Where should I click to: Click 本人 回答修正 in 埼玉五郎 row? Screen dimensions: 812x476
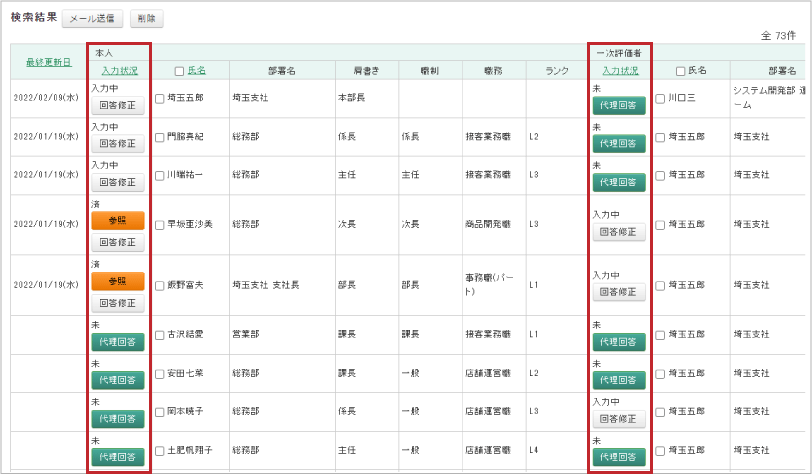pyautogui.click(x=118, y=105)
